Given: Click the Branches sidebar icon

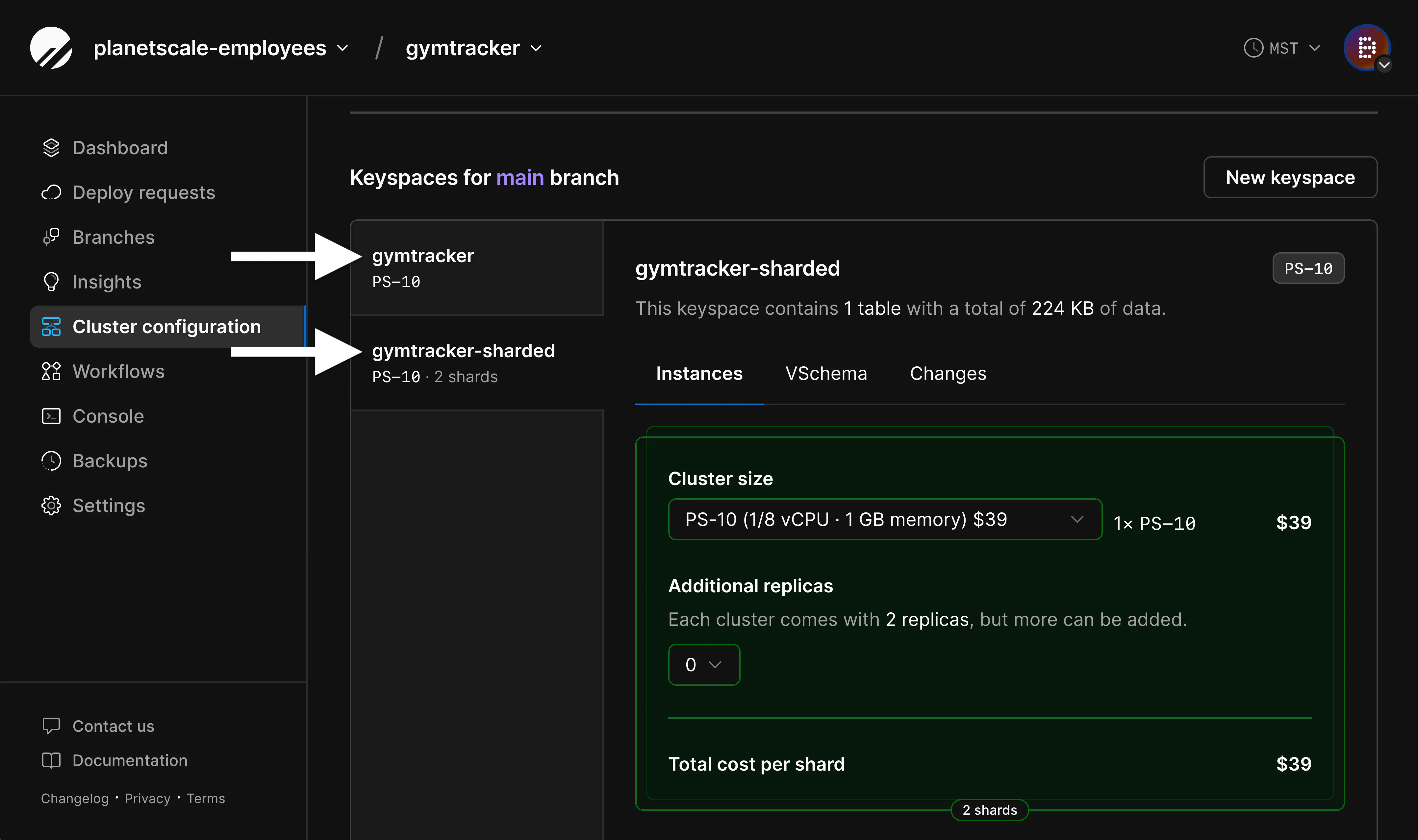Looking at the screenshot, I should click(x=51, y=237).
